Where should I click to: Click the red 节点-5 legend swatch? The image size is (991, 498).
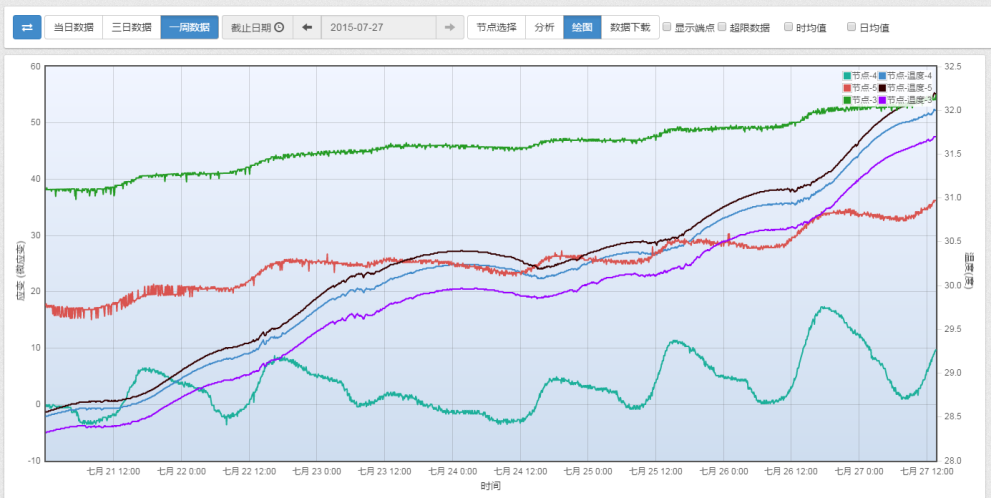pos(847,88)
